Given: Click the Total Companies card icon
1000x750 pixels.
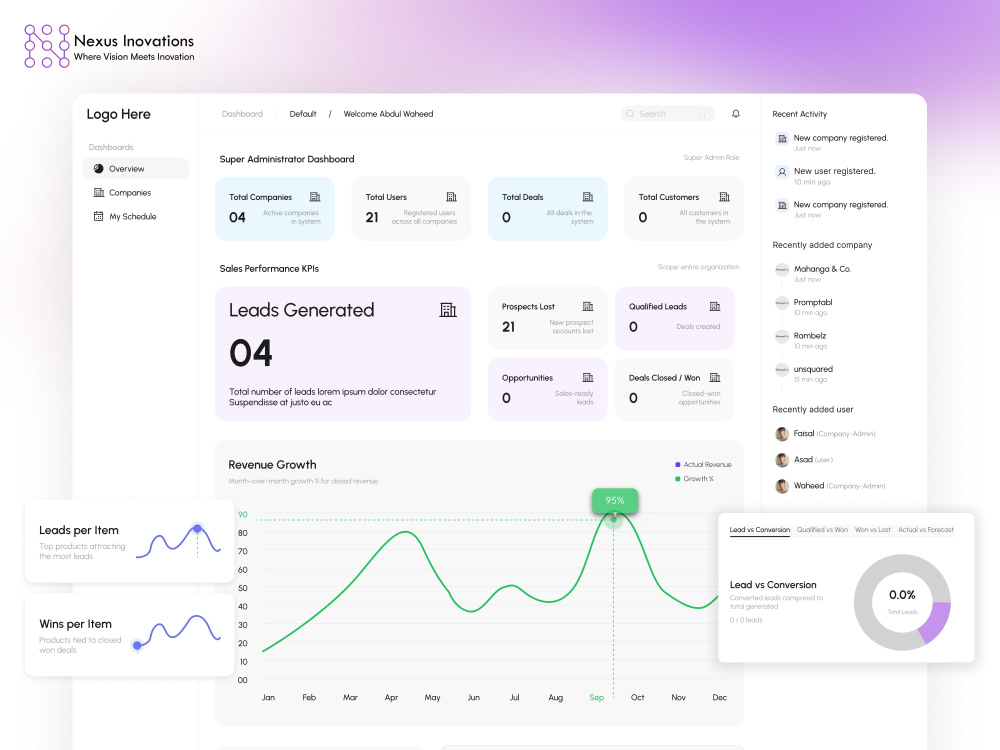Looking at the screenshot, I should pos(314,197).
